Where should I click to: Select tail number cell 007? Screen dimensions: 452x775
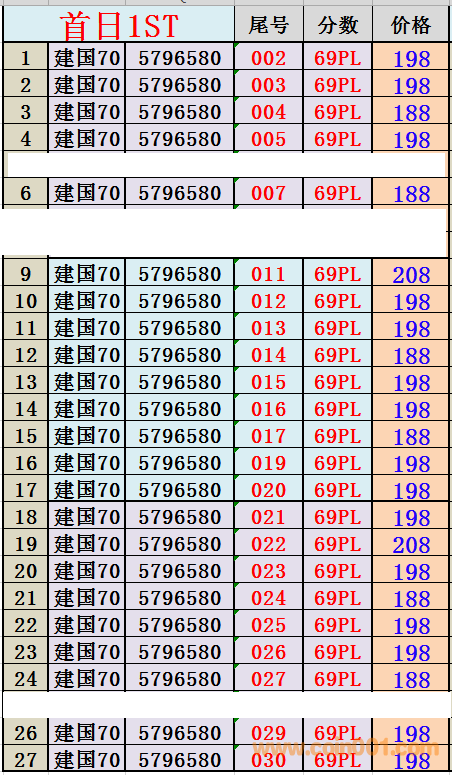pos(269,193)
